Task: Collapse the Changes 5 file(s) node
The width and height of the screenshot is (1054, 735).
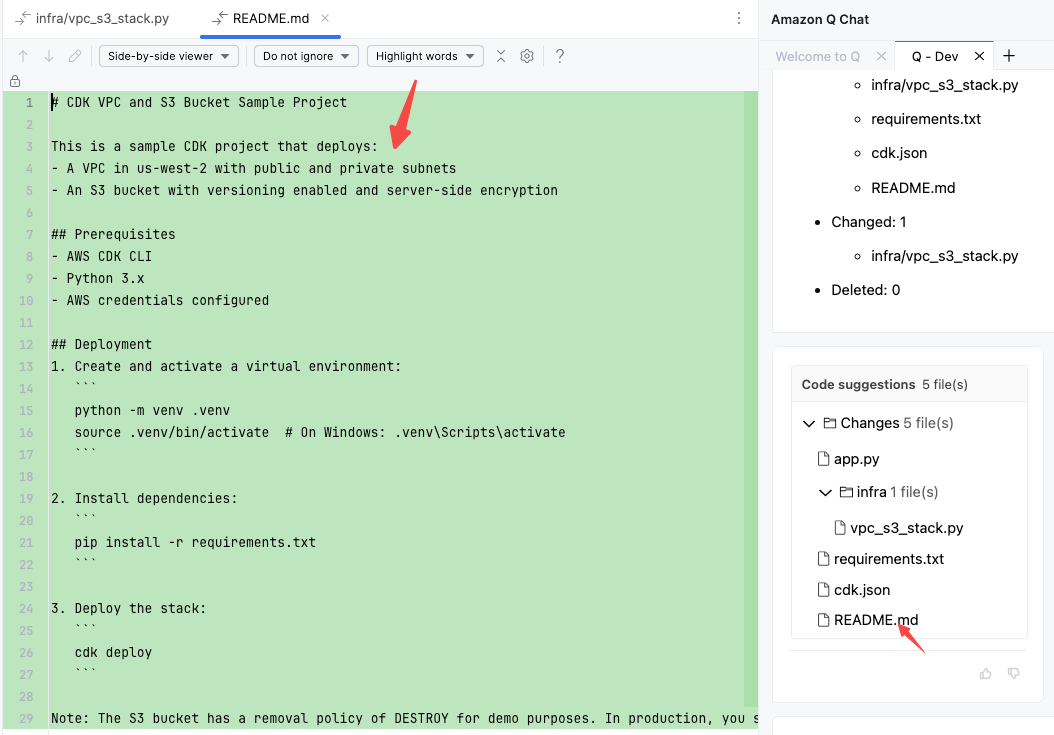Action: coord(809,423)
